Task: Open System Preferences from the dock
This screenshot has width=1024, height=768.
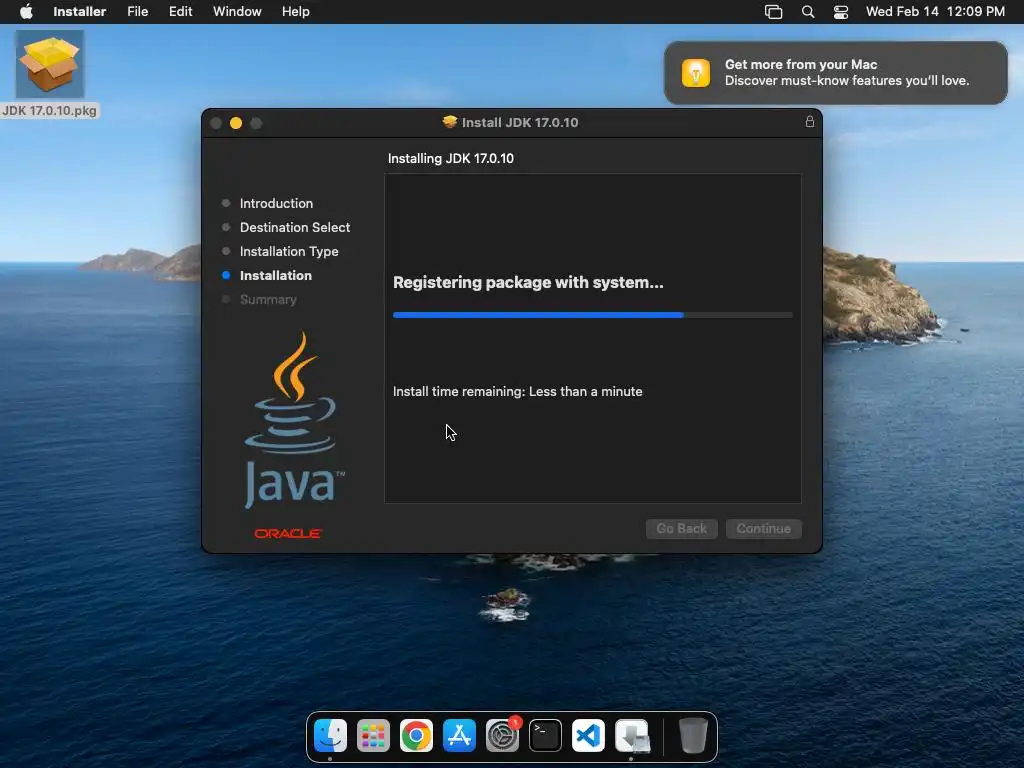Action: click(502, 736)
